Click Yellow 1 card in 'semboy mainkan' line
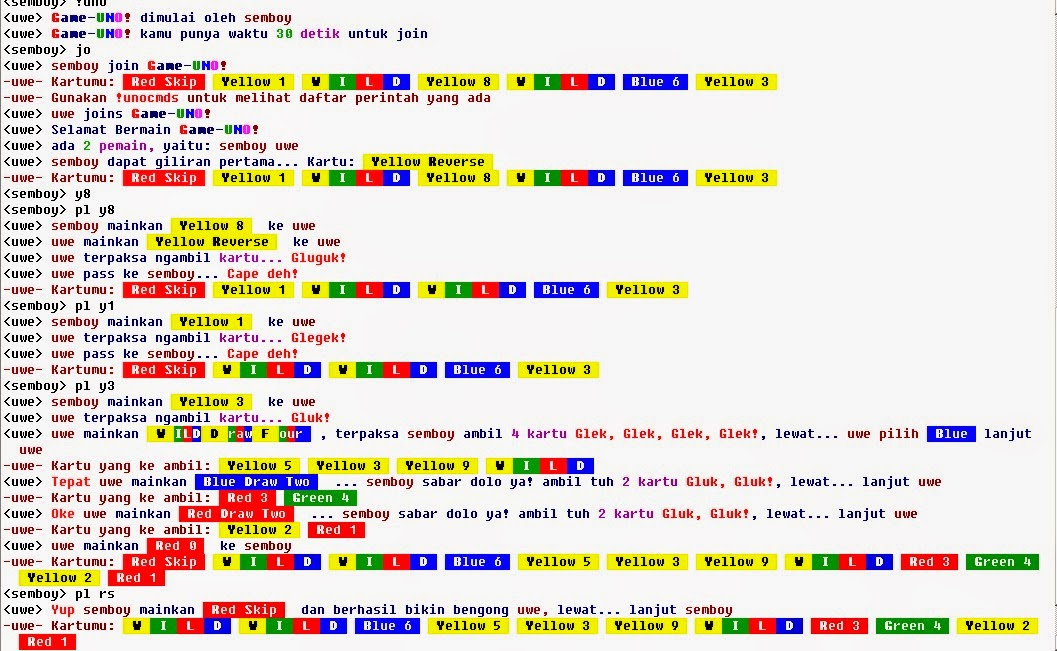This screenshot has height=651, width=1057. click(211, 322)
